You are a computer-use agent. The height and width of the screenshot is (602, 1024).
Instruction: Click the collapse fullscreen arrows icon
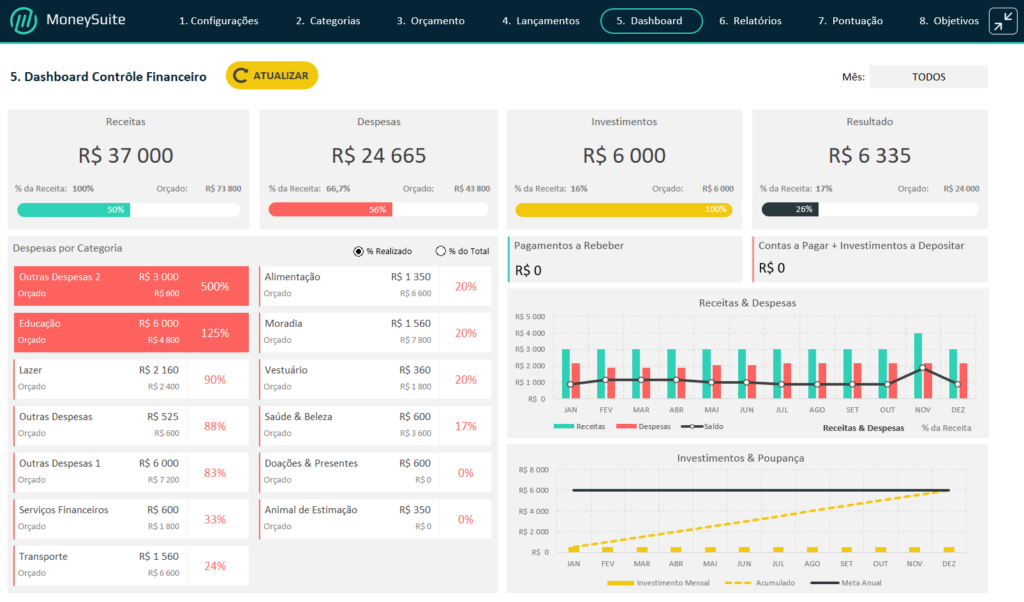click(1002, 21)
